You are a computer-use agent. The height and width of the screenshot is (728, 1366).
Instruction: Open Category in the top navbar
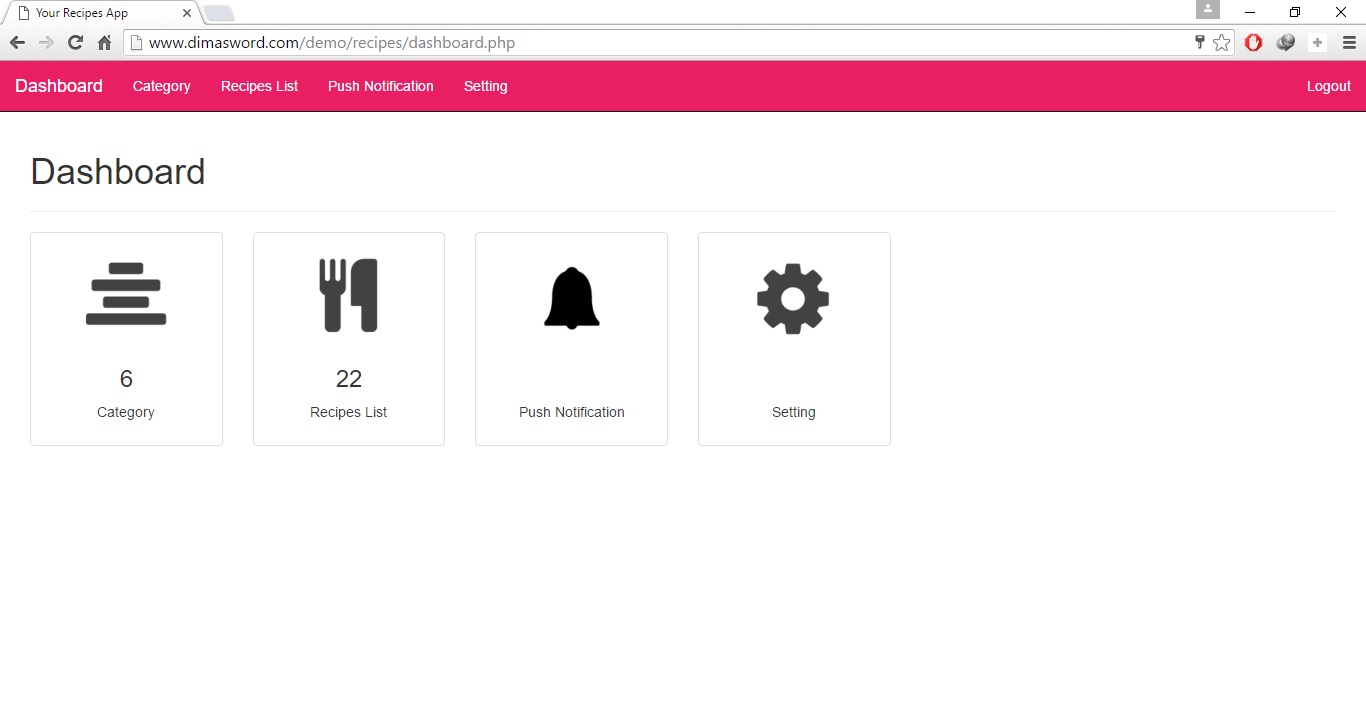pyautogui.click(x=161, y=86)
